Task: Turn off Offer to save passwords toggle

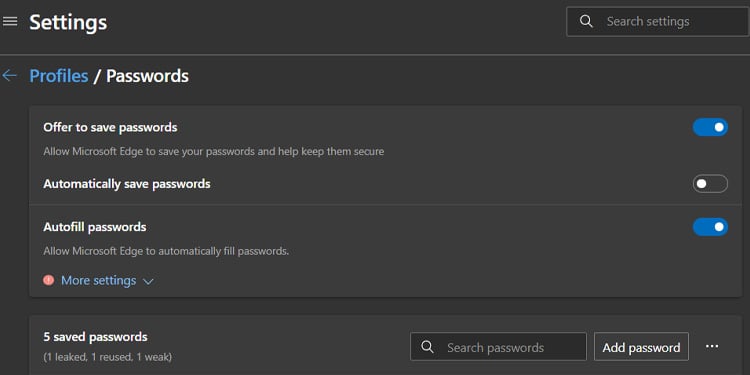Action: [710, 127]
